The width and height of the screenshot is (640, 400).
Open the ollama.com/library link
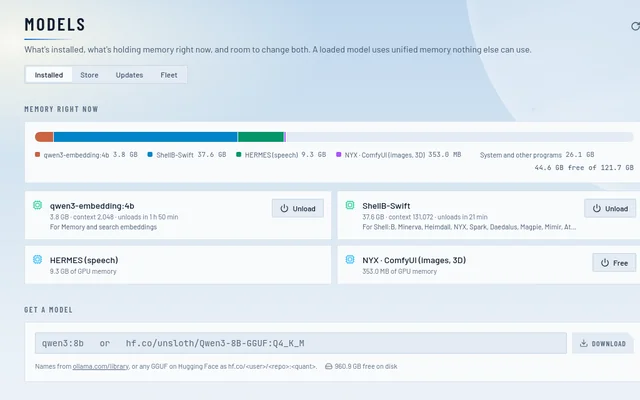tap(100, 367)
